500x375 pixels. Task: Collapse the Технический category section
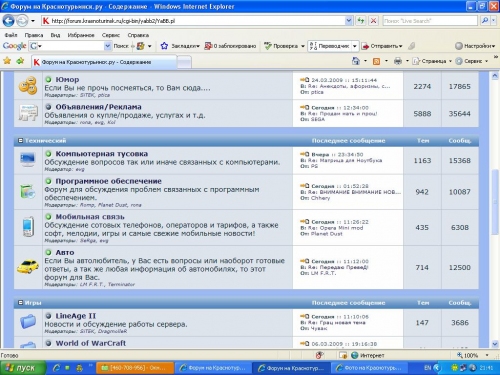click(x=20, y=141)
